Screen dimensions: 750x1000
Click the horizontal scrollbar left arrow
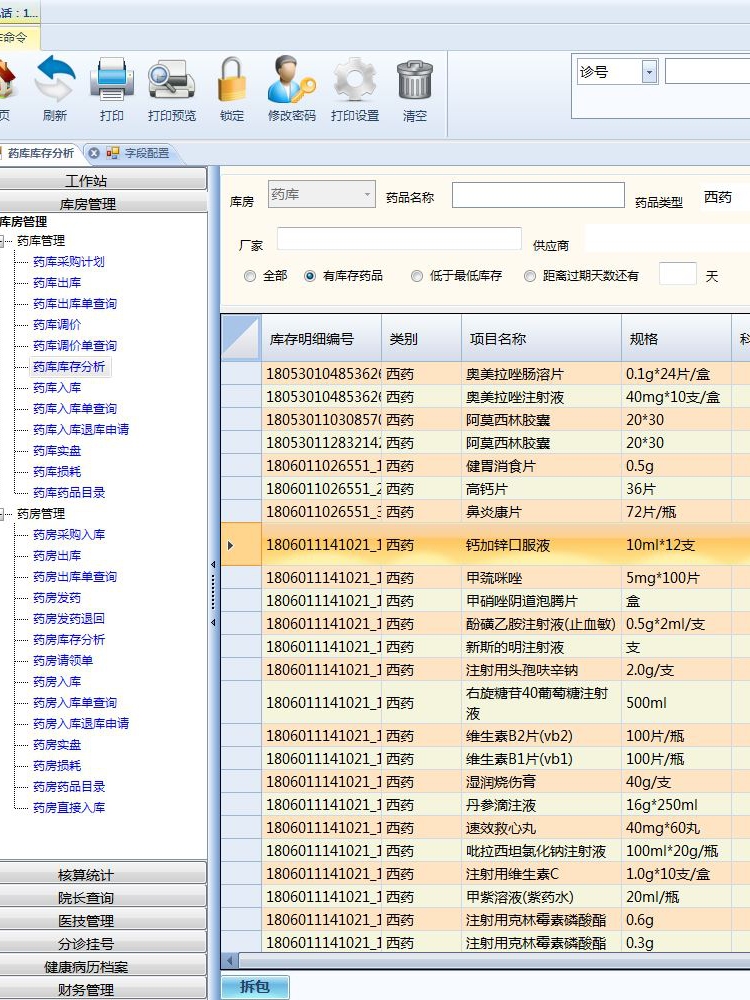point(230,960)
